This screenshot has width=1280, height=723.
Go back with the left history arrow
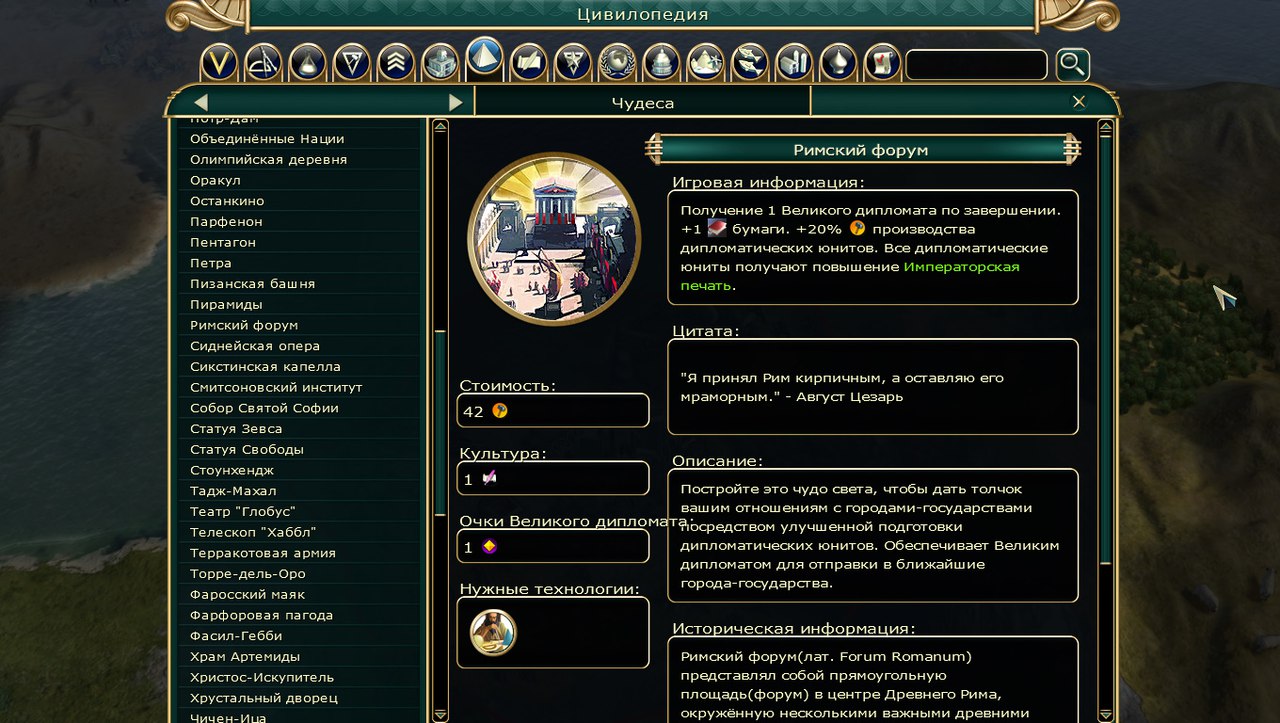coord(201,102)
